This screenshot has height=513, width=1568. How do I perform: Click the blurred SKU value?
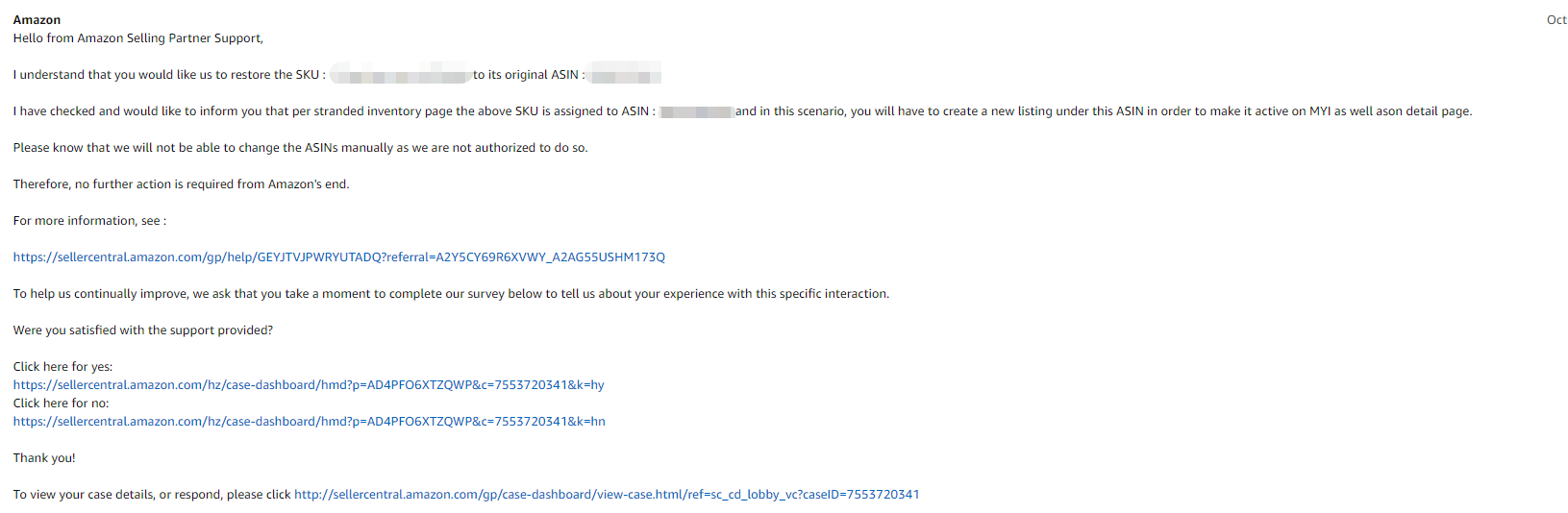[x=400, y=75]
